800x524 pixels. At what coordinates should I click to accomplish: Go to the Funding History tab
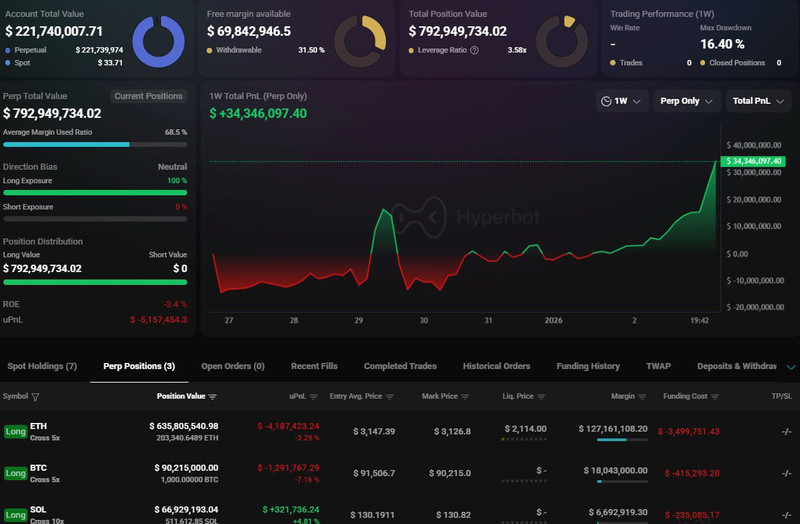pos(588,366)
